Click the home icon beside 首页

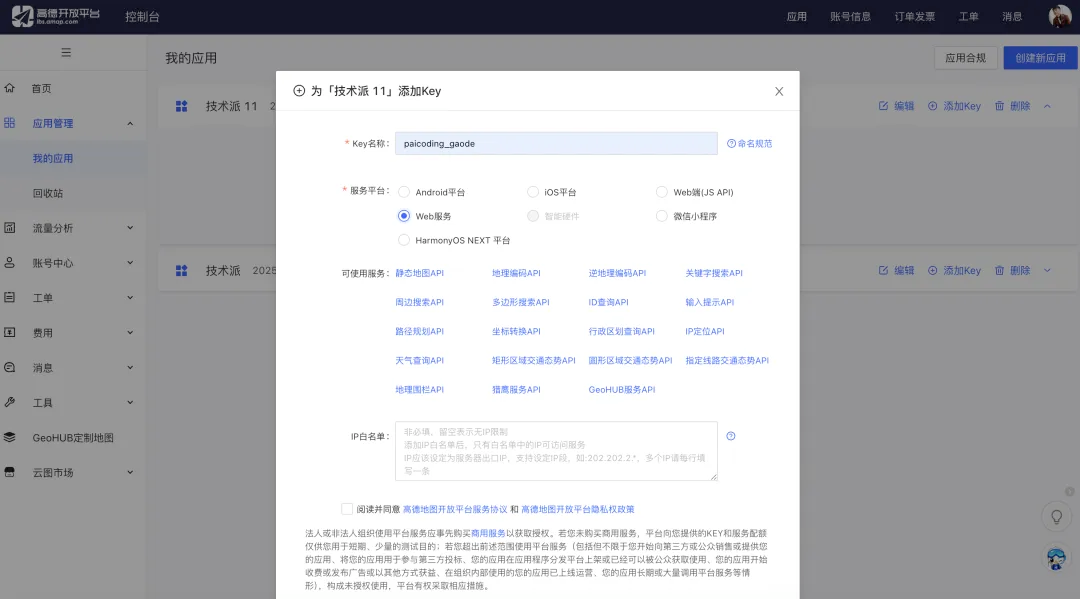[10, 88]
